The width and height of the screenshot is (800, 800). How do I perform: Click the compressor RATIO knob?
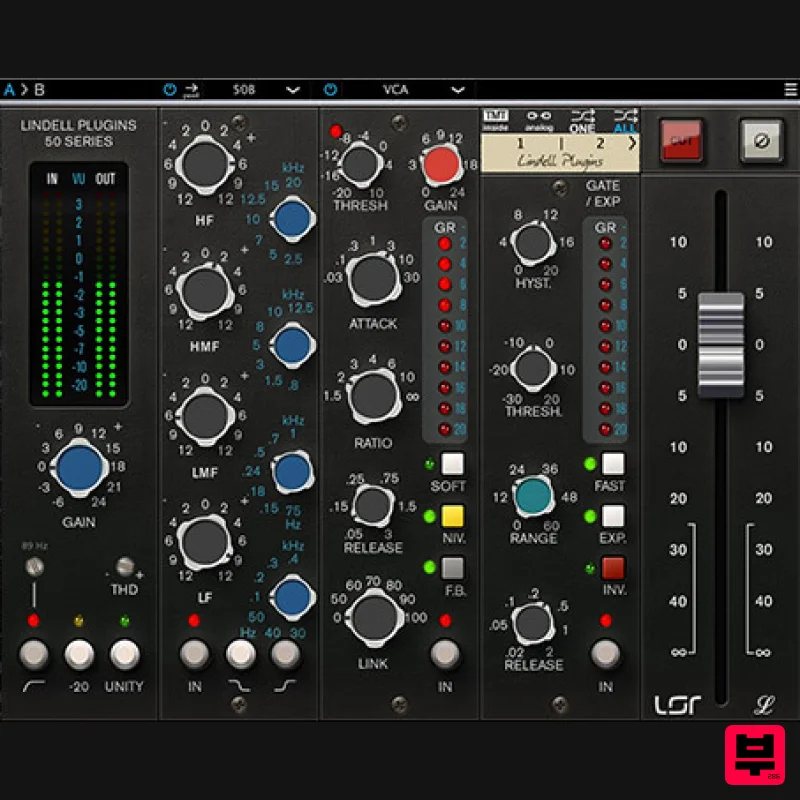coord(373,397)
